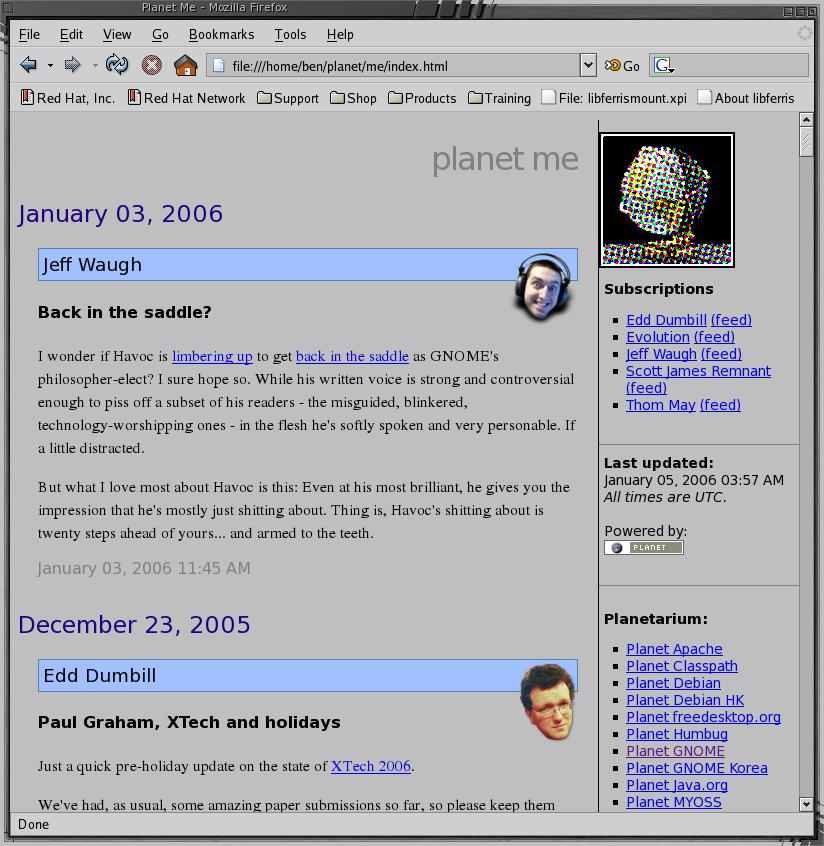Open the Red Hat, Inc. bookmark
The height and width of the screenshot is (846, 824).
tap(67, 98)
